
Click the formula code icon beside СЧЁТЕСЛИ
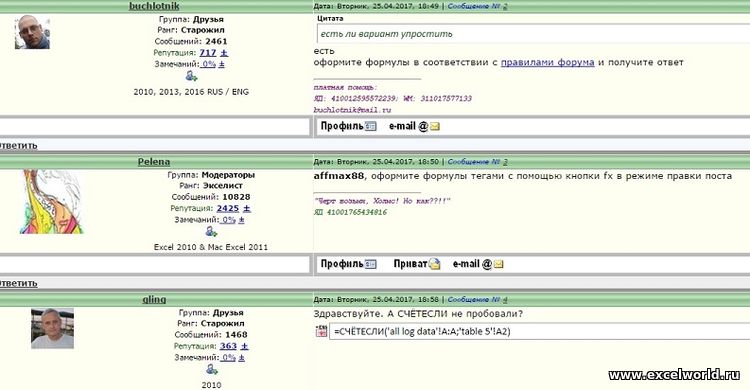pos(321,331)
